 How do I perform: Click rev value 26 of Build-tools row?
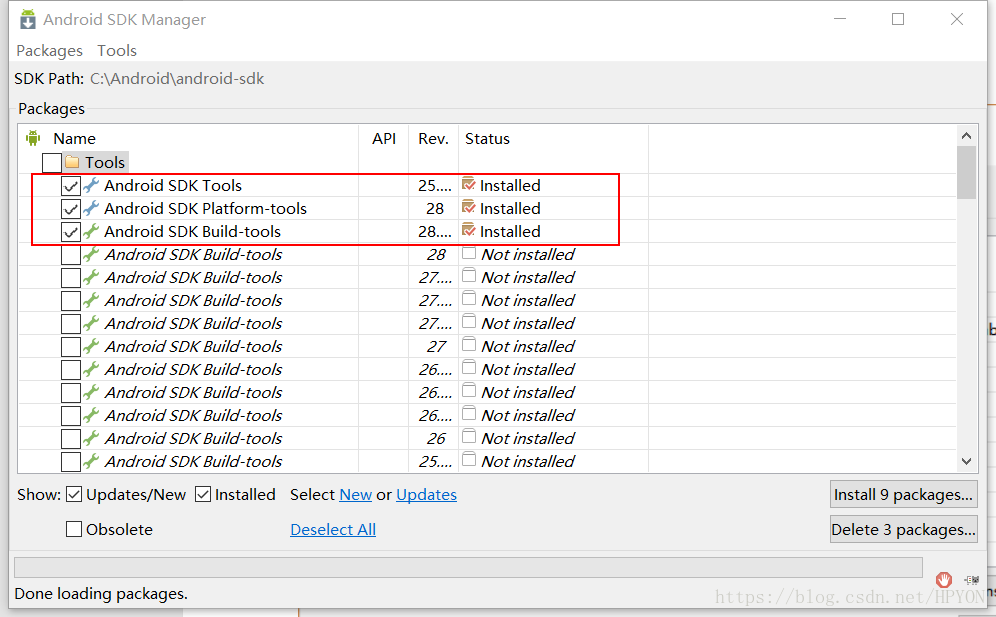pos(436,438)
